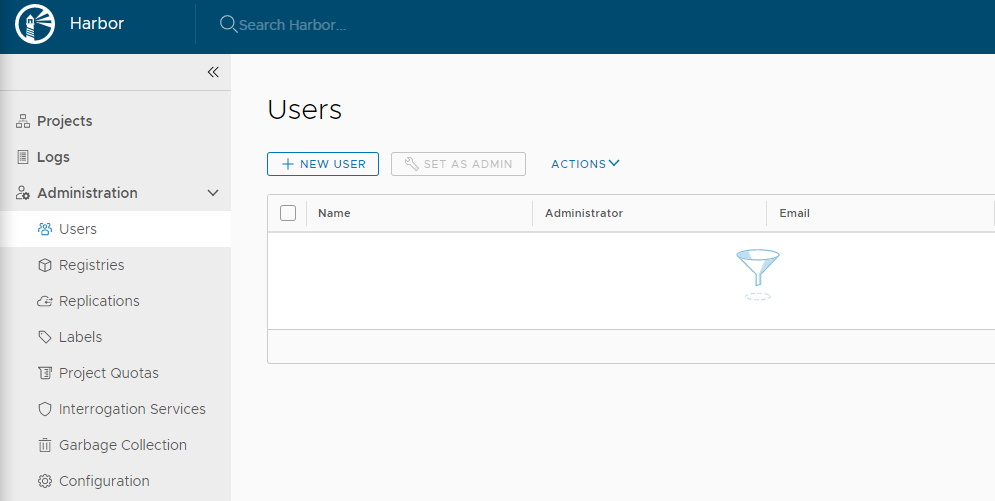Click the Registries cube icon
The image size is (995, 501).
(44, 265)
